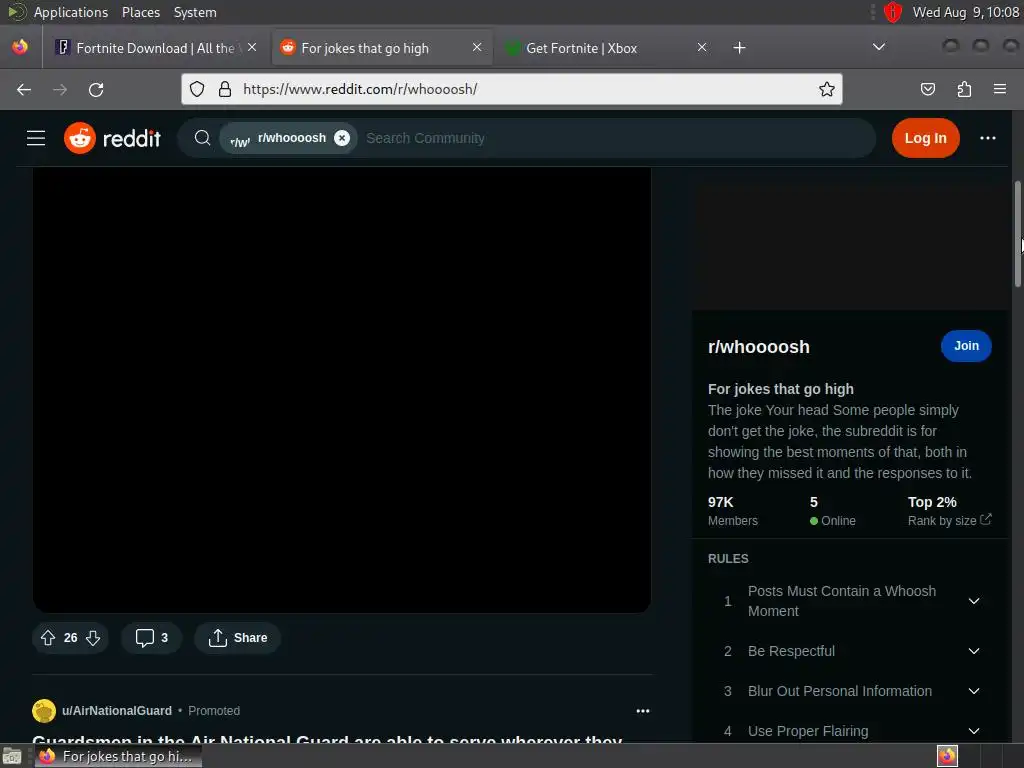
Task: Remove the r/whoooosh search filter chip
Action: (342, 138)
